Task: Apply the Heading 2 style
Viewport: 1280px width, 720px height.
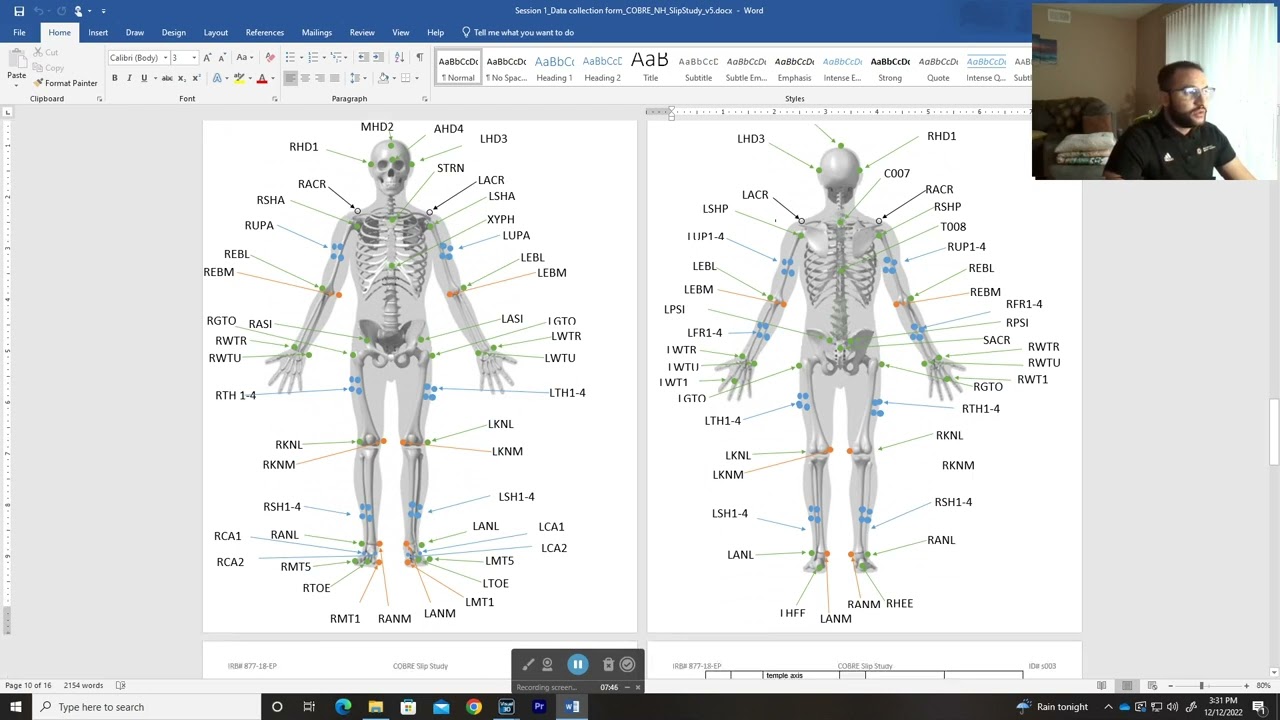Action: pyautogui.click(x=602, y=68)
